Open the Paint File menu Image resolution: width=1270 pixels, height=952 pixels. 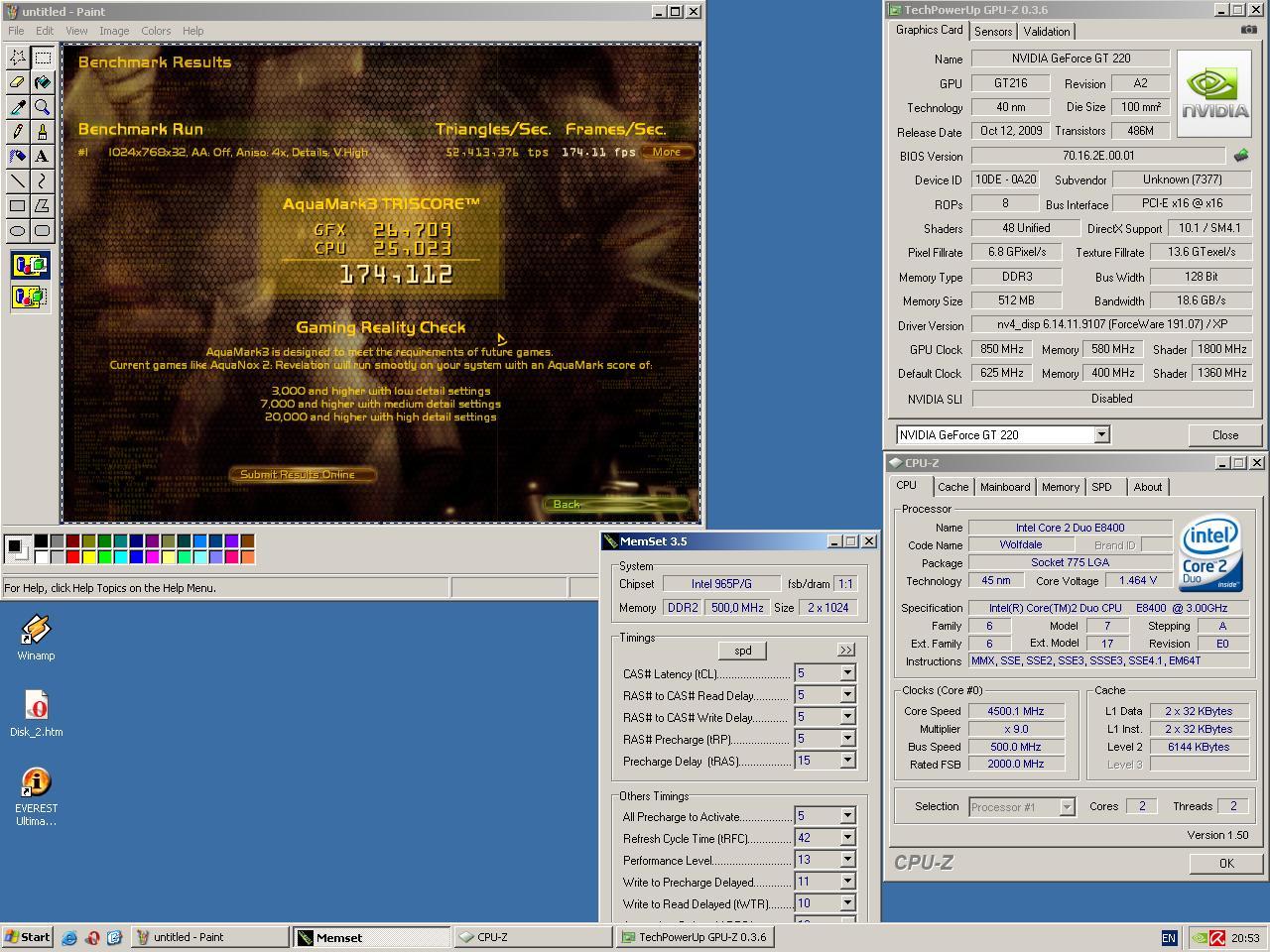point(16,31)
